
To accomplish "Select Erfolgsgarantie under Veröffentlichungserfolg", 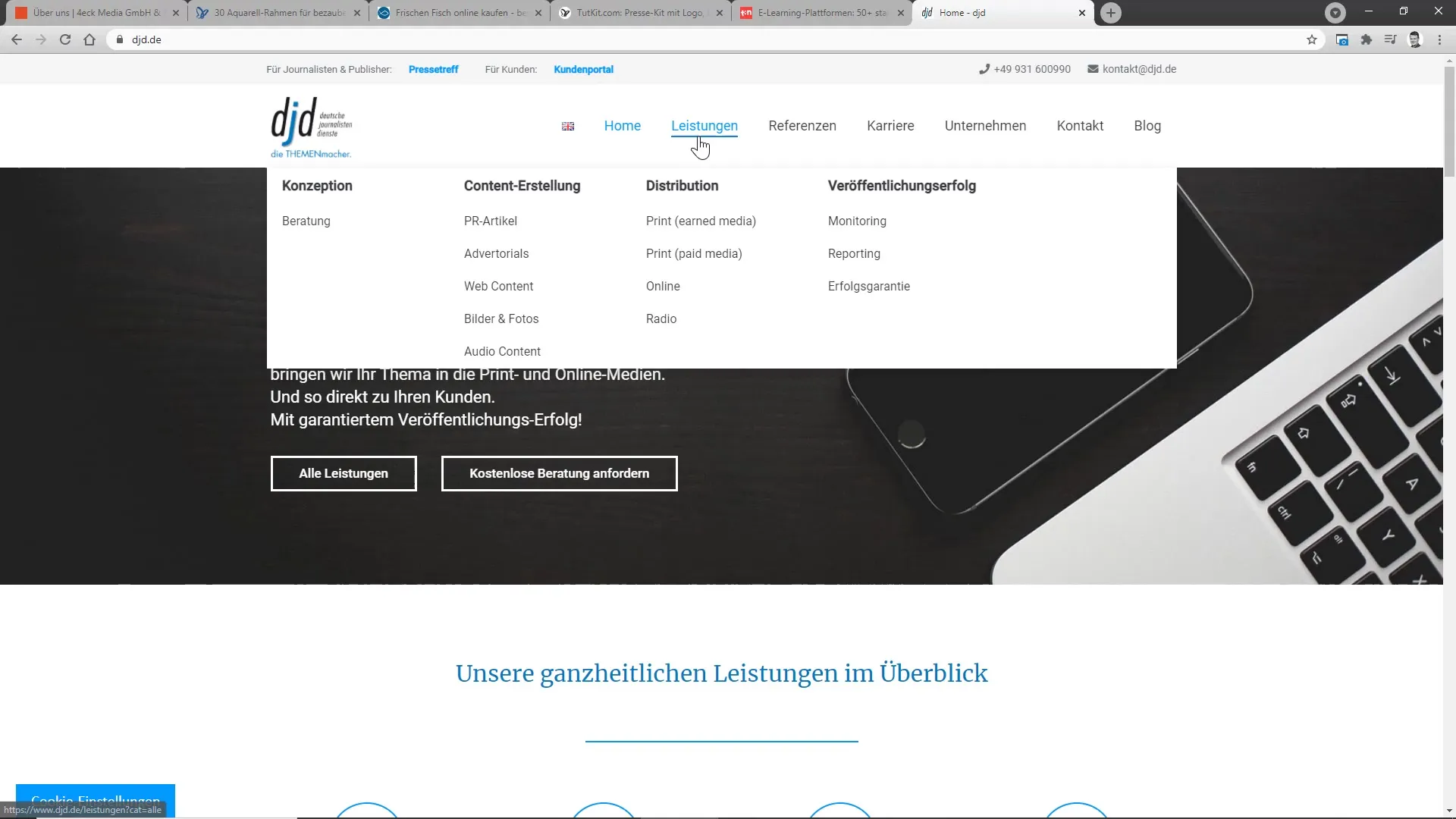I will [x=869, y=286].
